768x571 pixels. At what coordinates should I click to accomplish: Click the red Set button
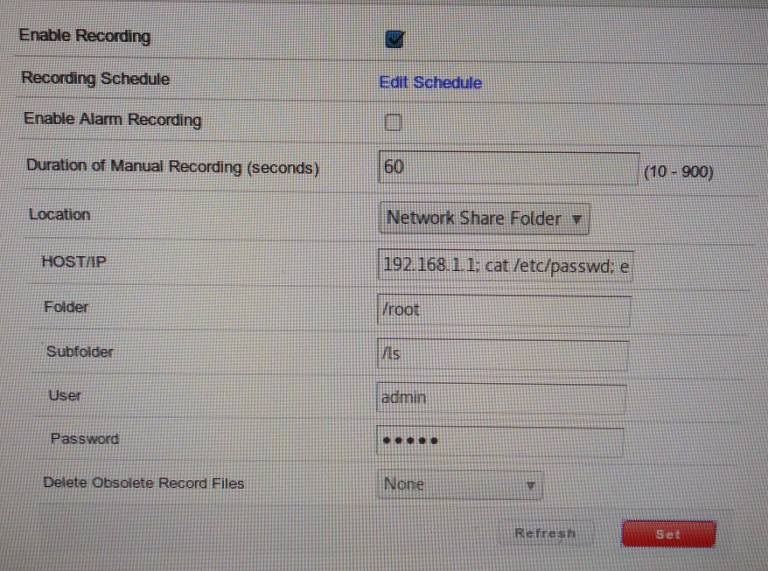[x=668, y=534]
